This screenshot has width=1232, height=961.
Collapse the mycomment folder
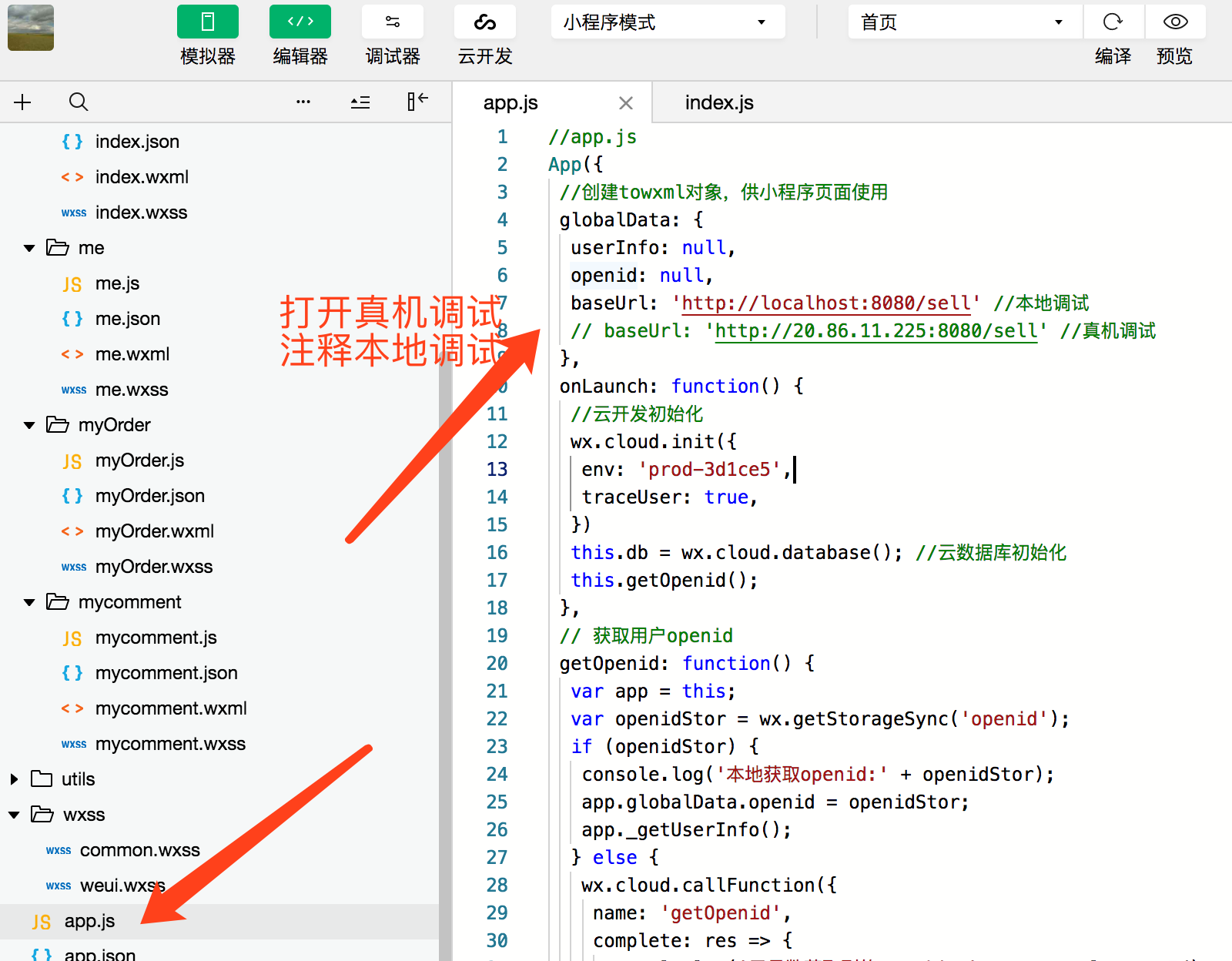(29, 602)
